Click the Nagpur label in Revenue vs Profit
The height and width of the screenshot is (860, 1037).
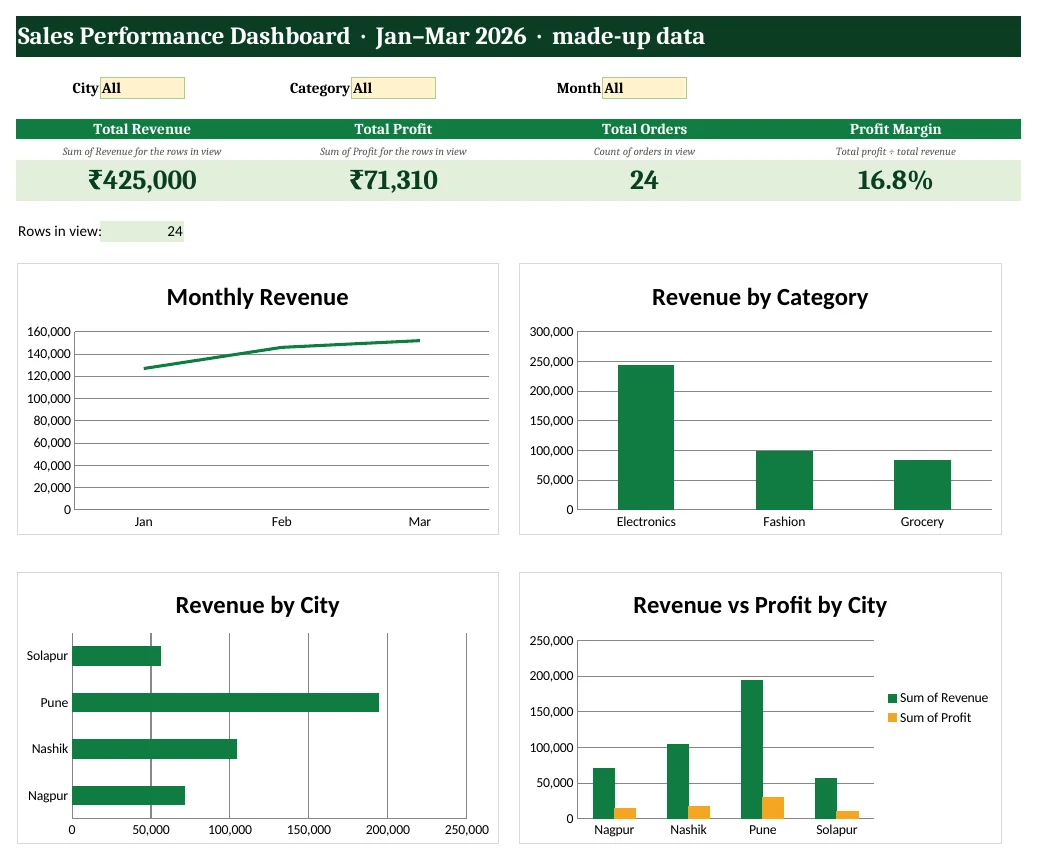(x=614, y=830)
